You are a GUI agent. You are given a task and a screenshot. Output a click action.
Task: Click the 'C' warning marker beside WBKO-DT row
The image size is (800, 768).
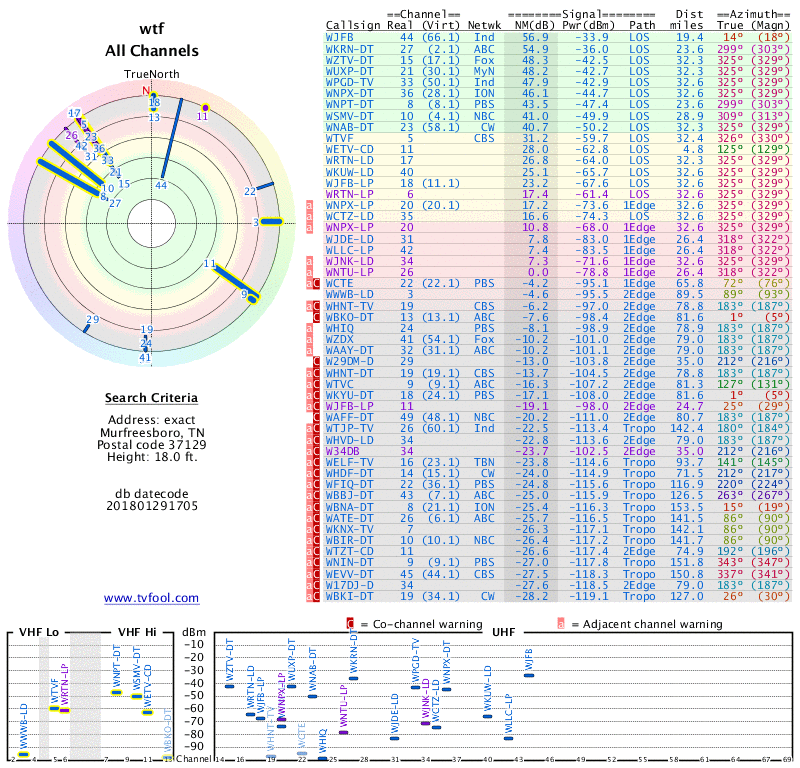[x=316, y=317]
